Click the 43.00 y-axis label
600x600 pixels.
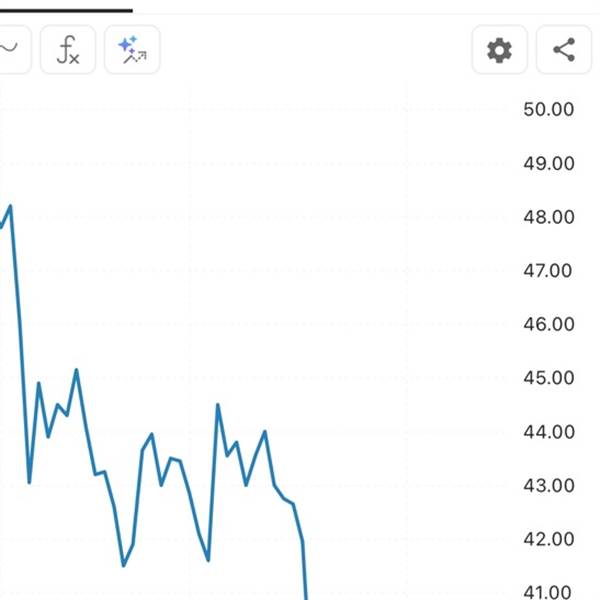pyautogui.click(x=549, y=486)
